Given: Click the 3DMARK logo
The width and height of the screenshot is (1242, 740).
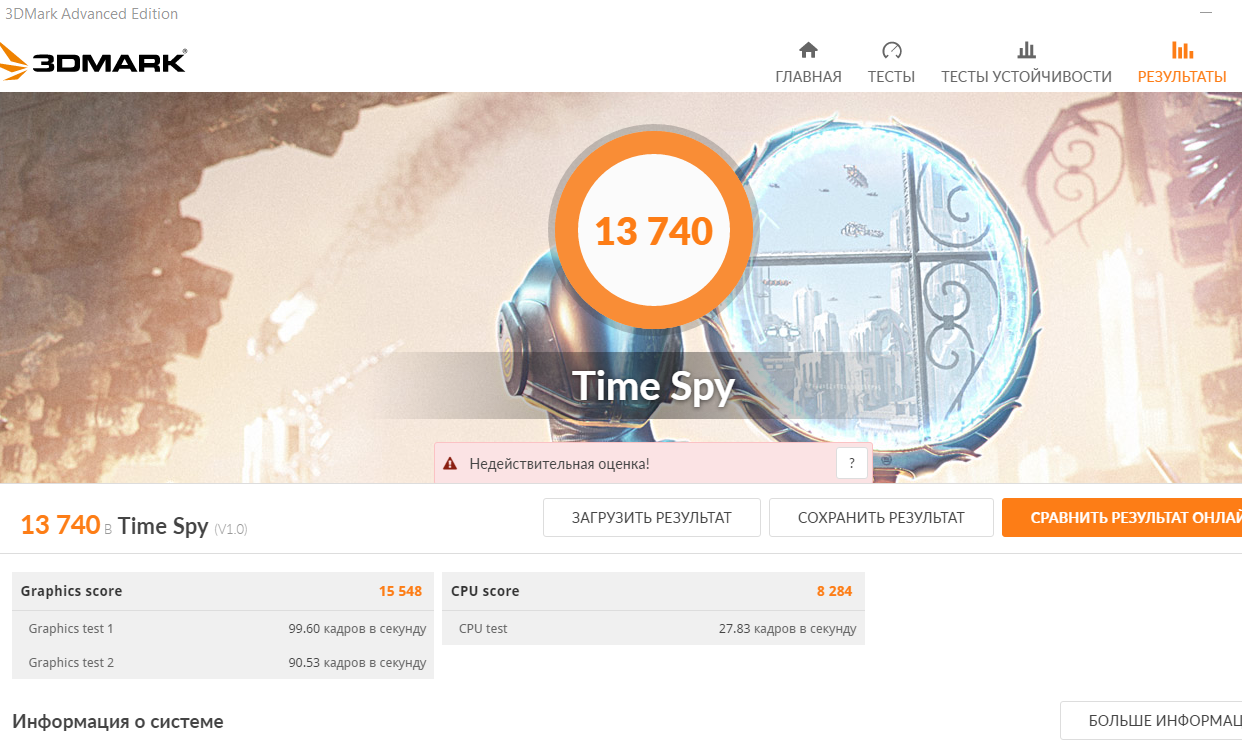Looking at the screenshot, I should click(x=93, y=61).
